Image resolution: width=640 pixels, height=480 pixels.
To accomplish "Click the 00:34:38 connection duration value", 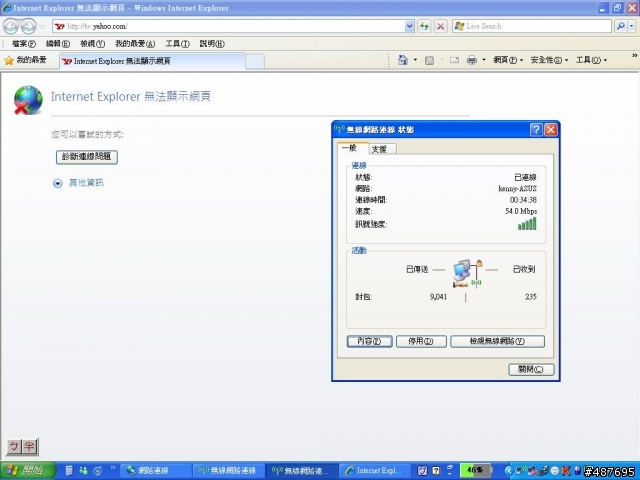I will (x=523, y=200).
